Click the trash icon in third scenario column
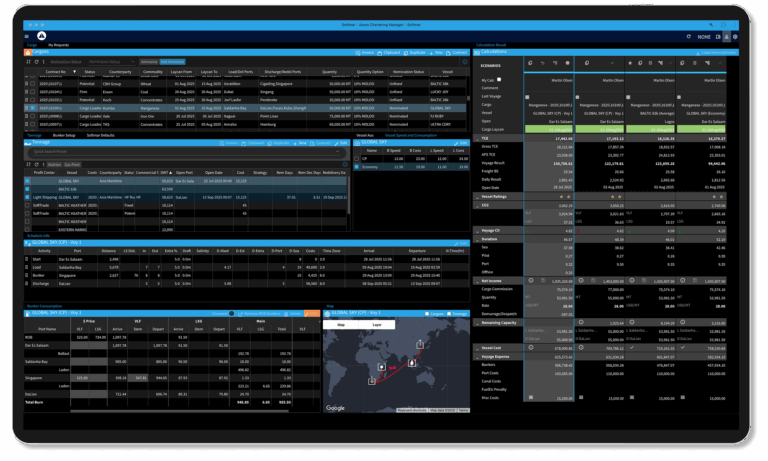Screen dimensions: 768x461 point(650,63)
